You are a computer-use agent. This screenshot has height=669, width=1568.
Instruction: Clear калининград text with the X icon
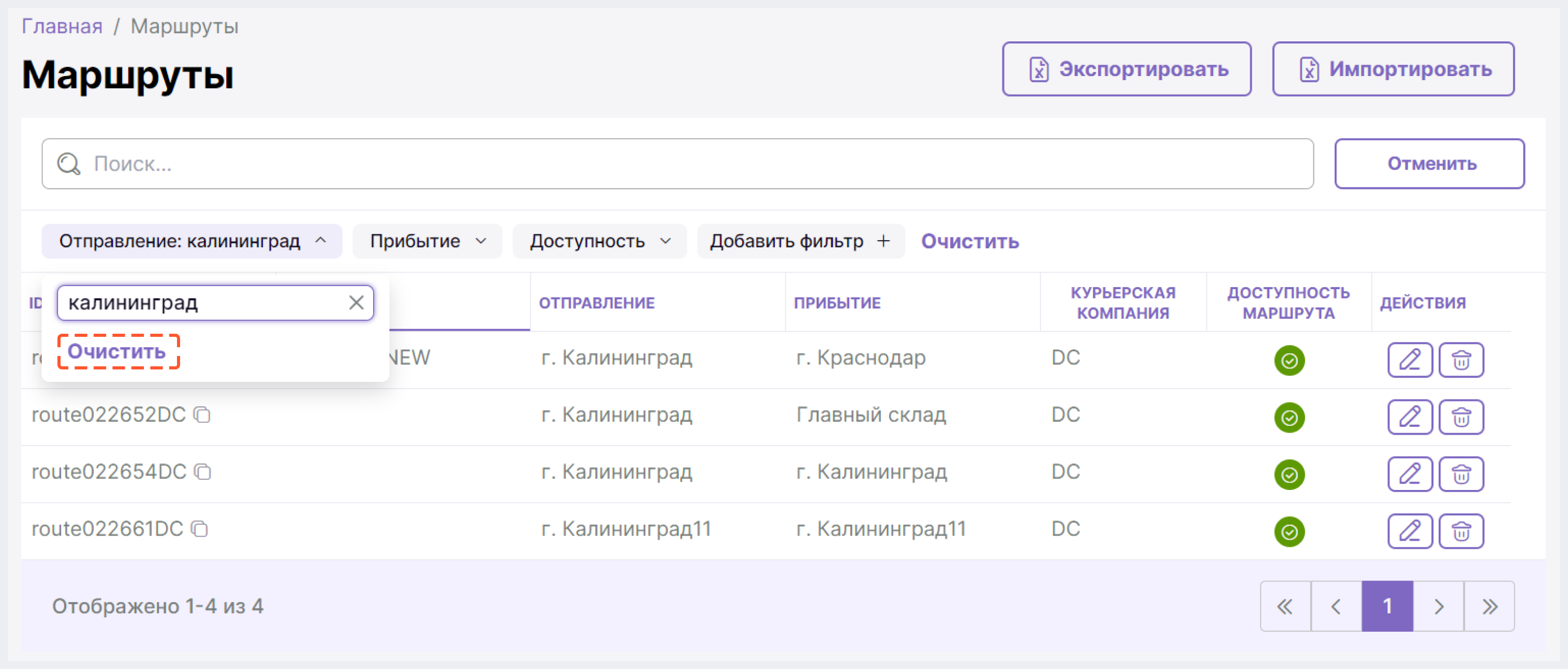point(356,303)
